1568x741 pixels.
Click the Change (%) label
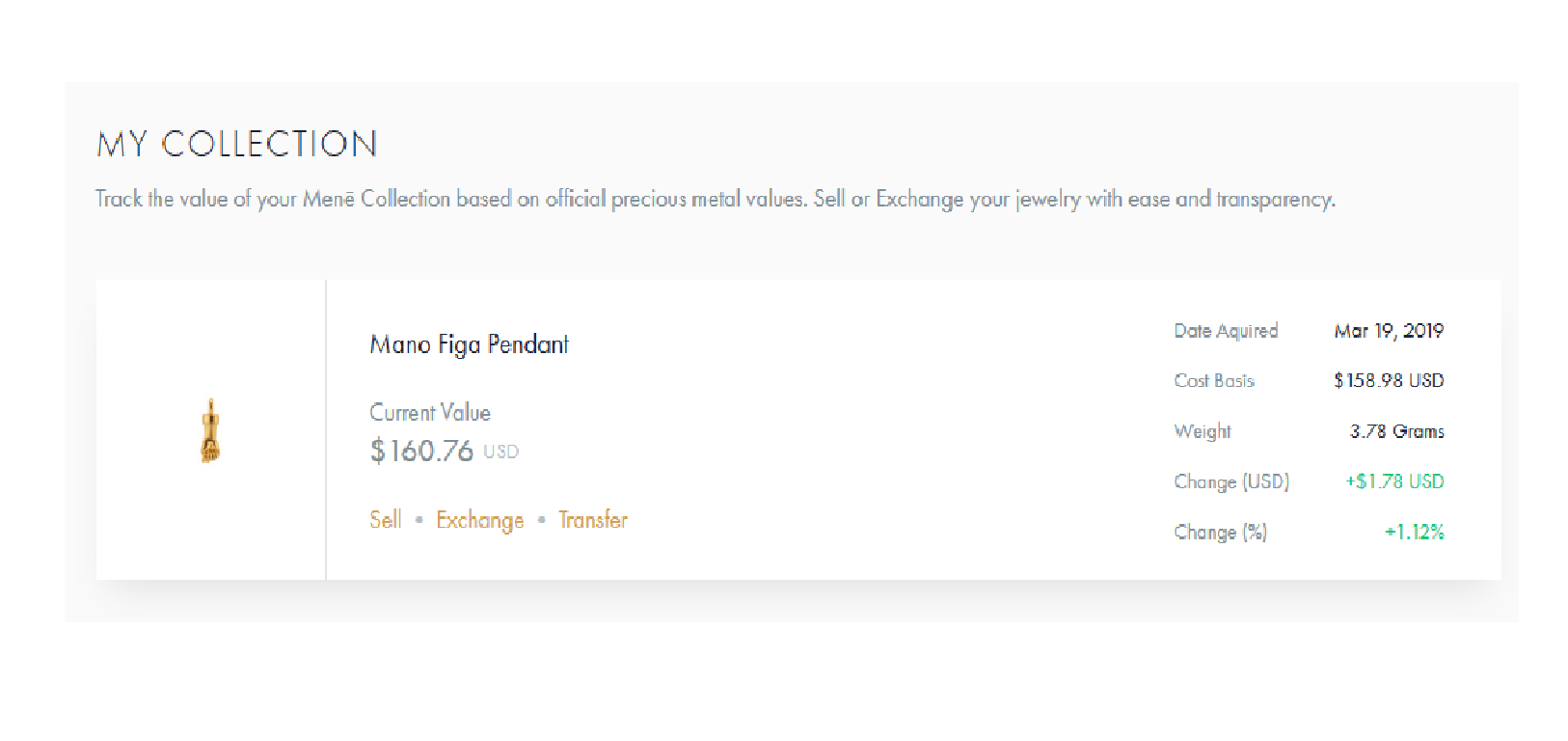coord(1220,532)
